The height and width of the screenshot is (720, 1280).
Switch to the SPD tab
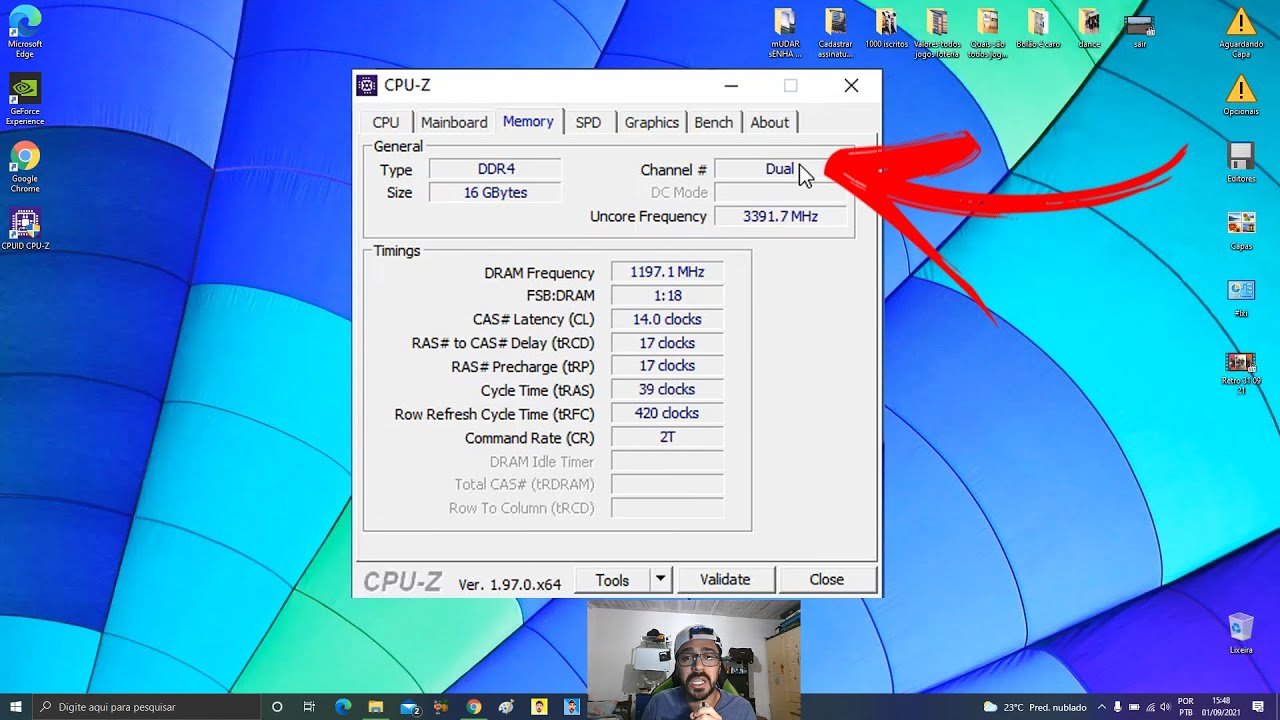coord(588,122)
